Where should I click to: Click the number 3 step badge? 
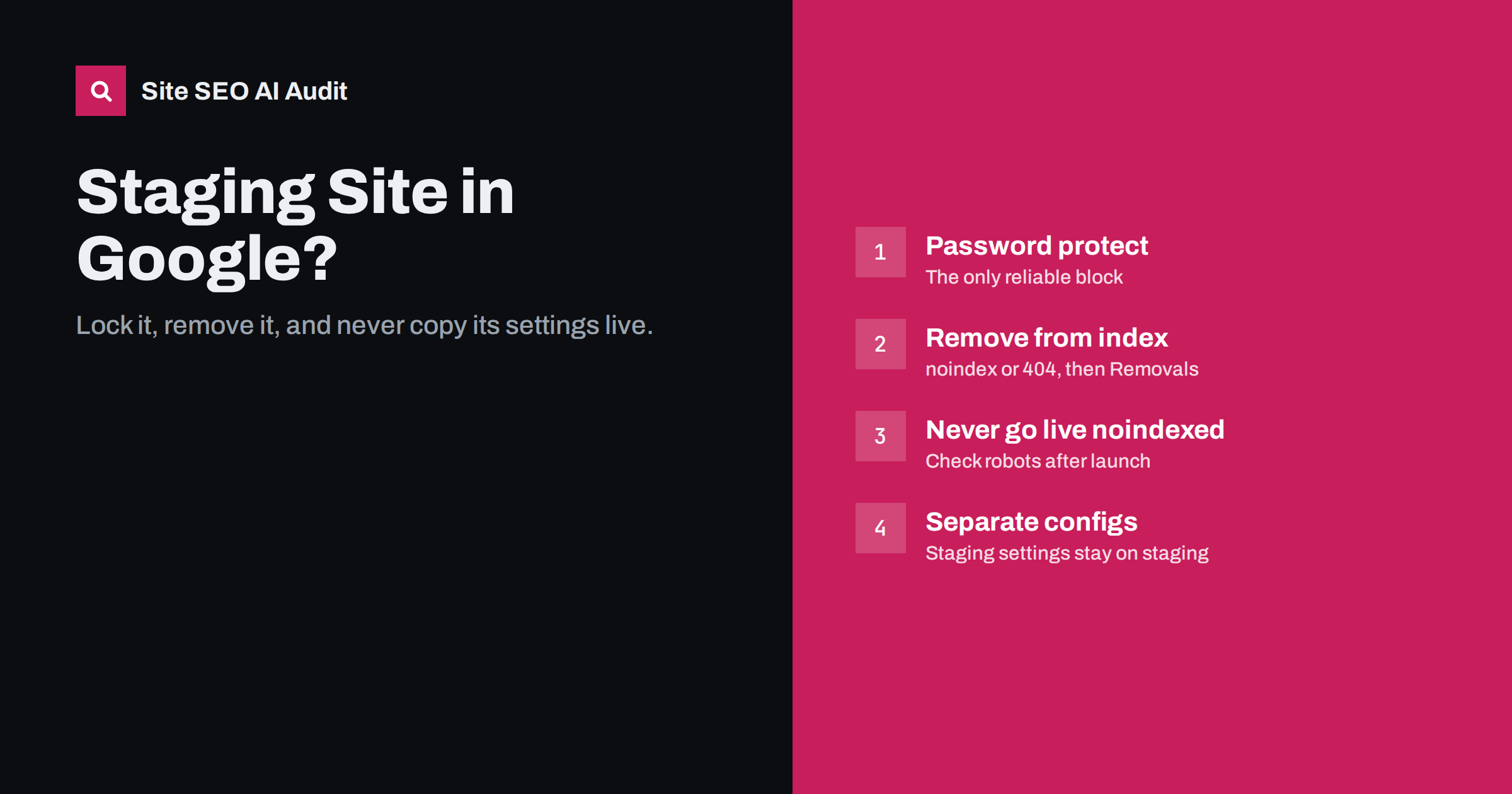[x=881, y=436]
